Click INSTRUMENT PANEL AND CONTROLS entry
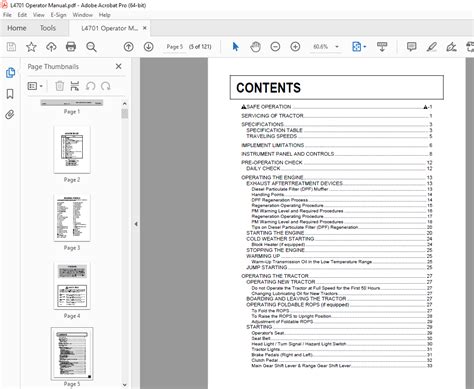Image resolution: width=474 pixels, height=389 pixels. tap(337, 154)
